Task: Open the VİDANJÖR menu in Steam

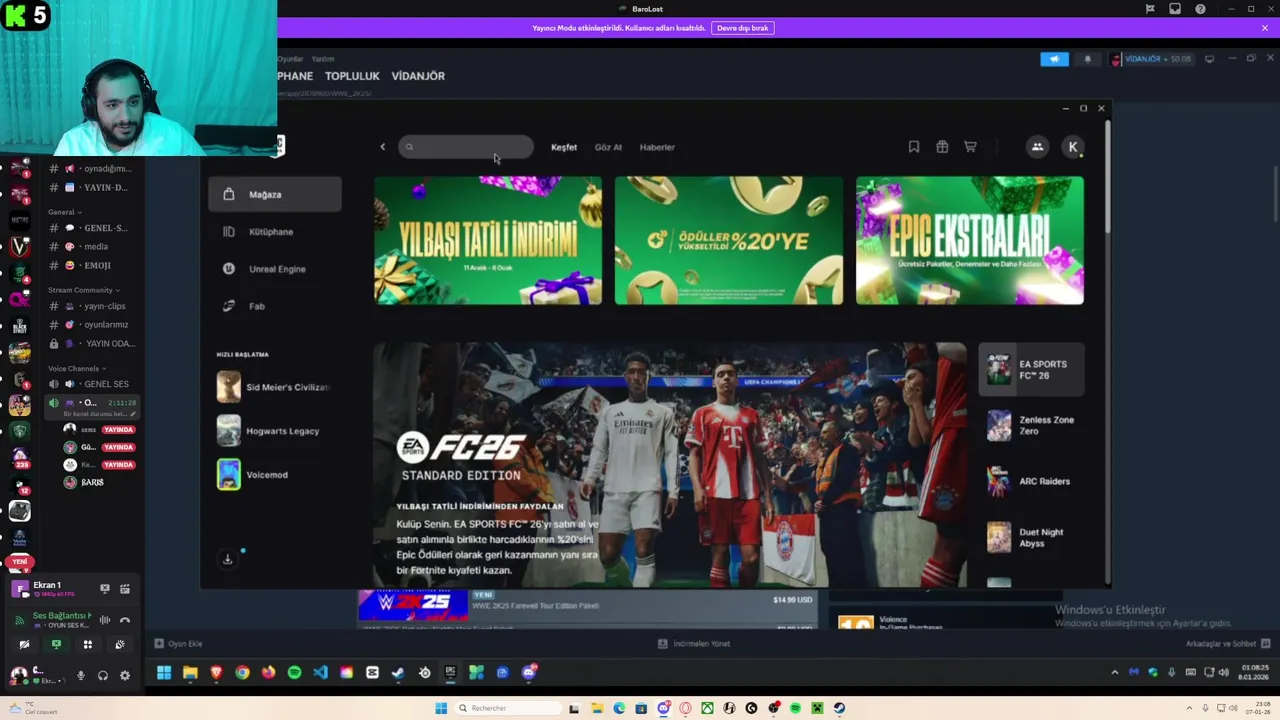Action: pos(418,76)
